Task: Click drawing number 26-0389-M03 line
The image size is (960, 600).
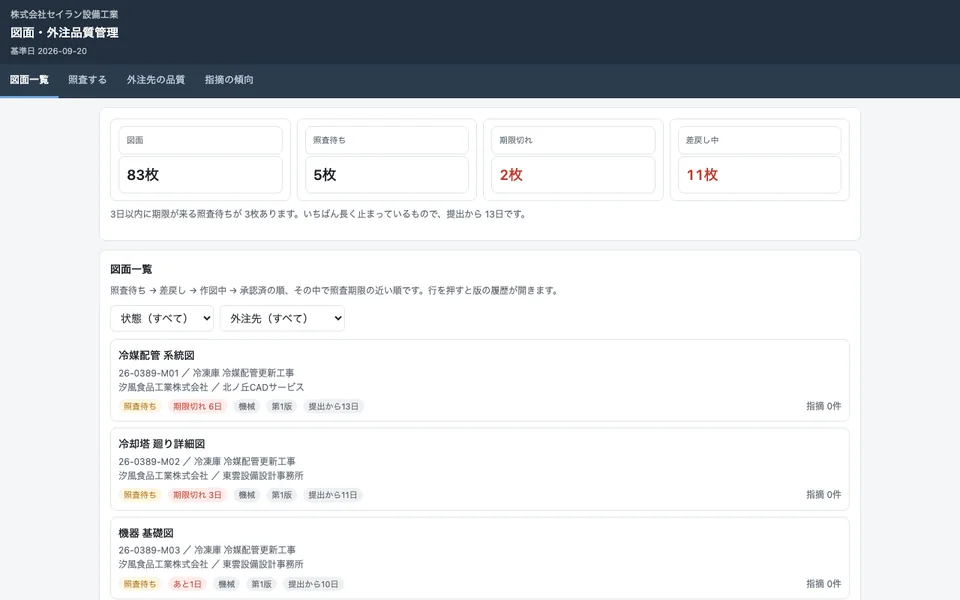Action: (x=207, y=550)
